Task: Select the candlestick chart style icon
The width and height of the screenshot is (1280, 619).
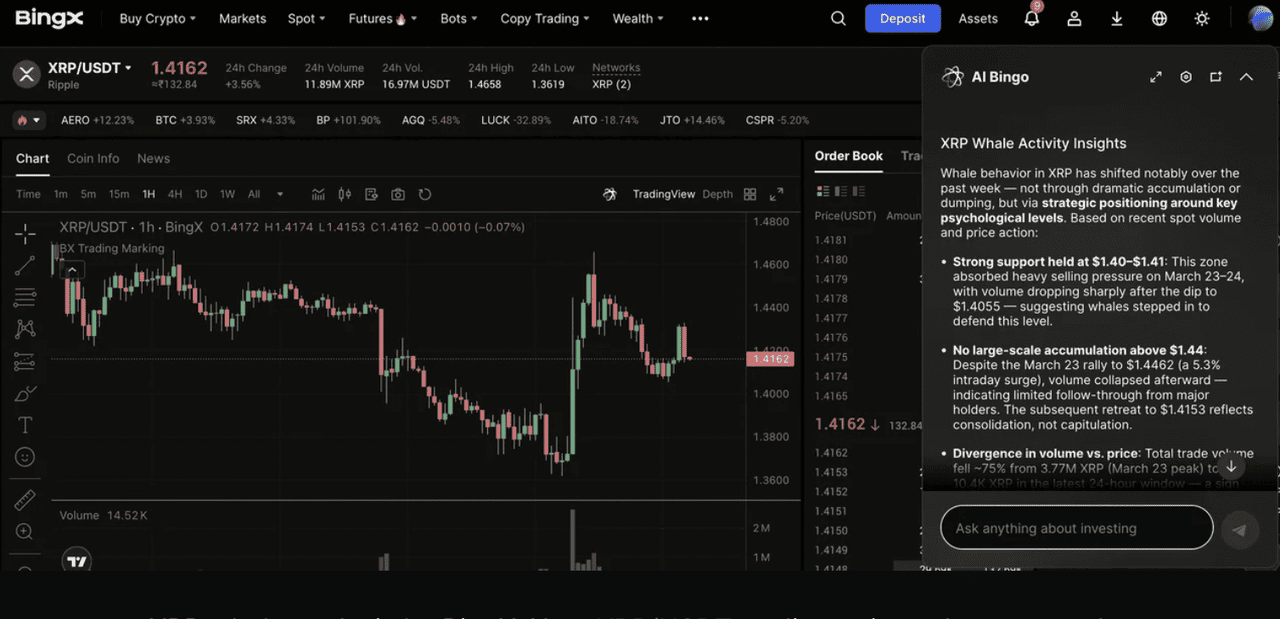Action: tap(345, 194)
